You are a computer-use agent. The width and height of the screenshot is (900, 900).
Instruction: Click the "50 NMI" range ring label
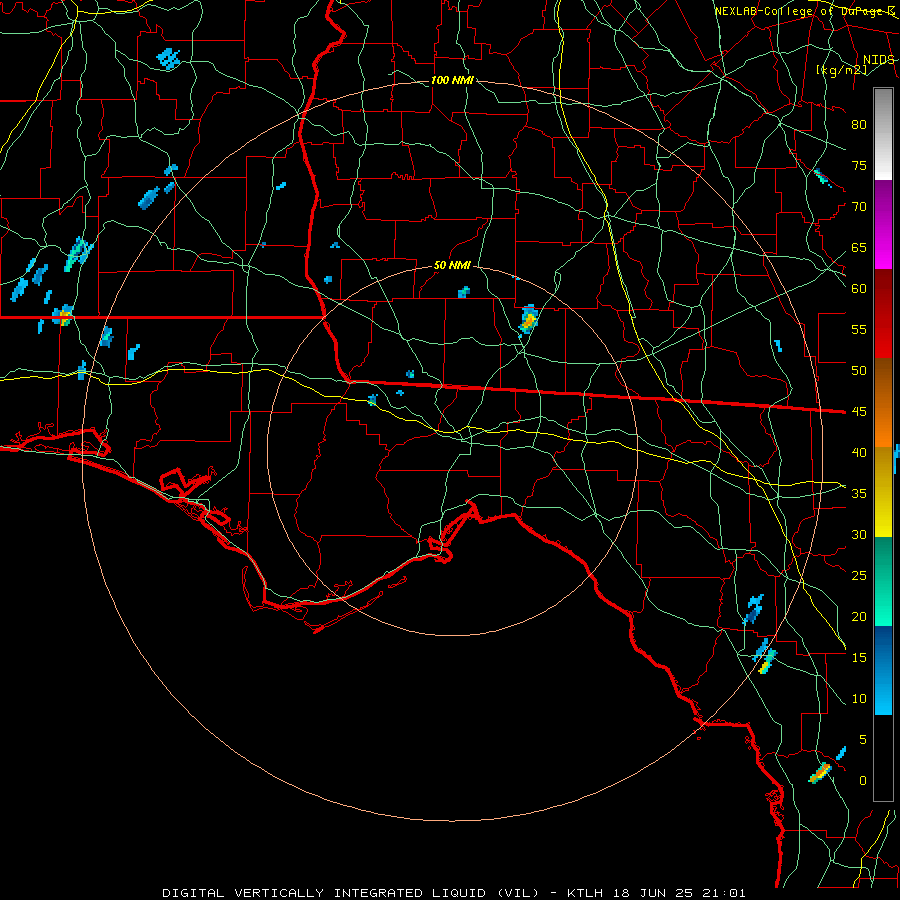[x=452, y=265]
